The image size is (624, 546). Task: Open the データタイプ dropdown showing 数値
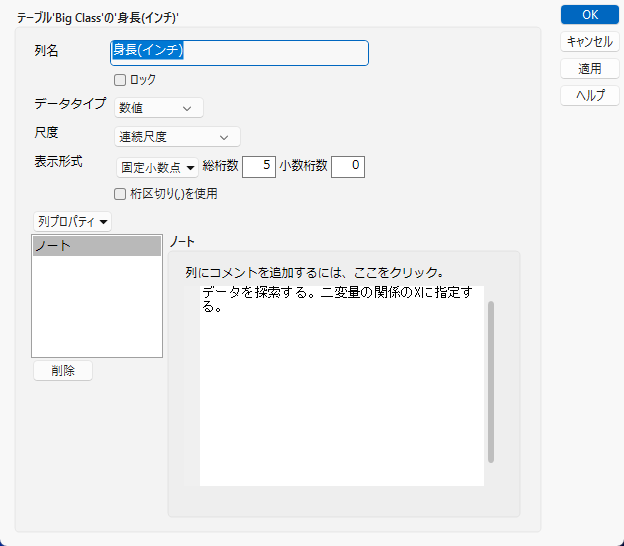click(x=159, y=108)
